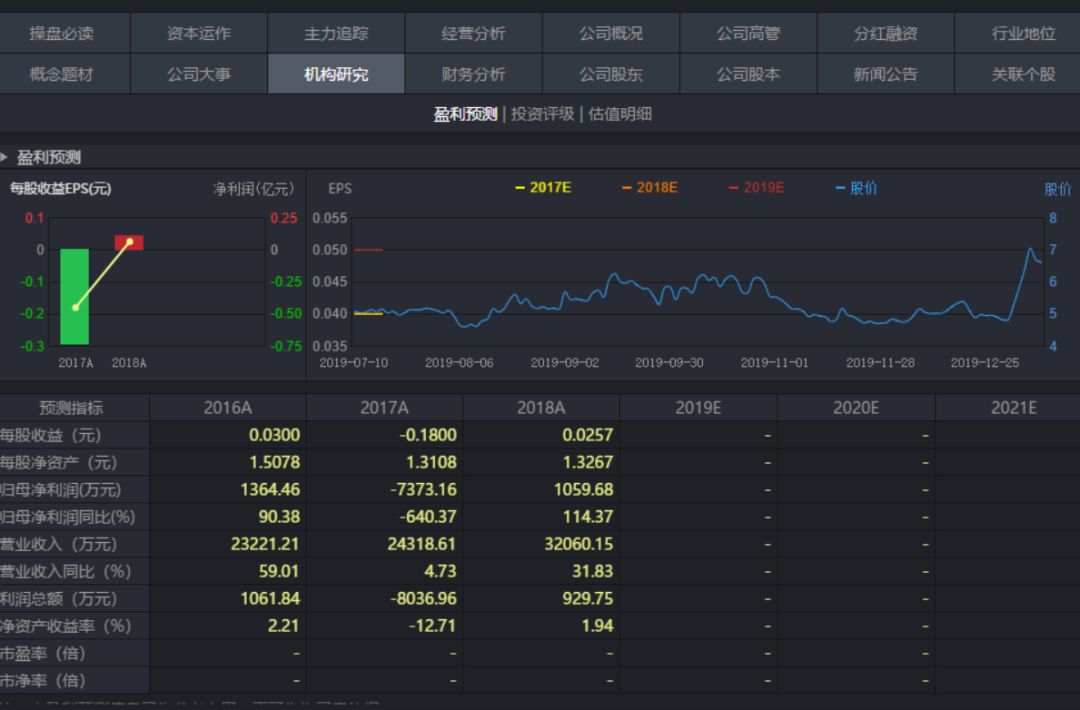Toggle the 2019E legend series
The width and height of the screenshot is (1080, 710).
click(x=756, y=188)
